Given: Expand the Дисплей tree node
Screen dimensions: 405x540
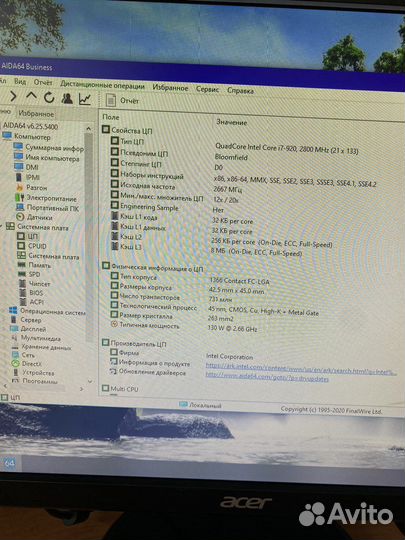Looking at the screenshot, I should (3, 329).
